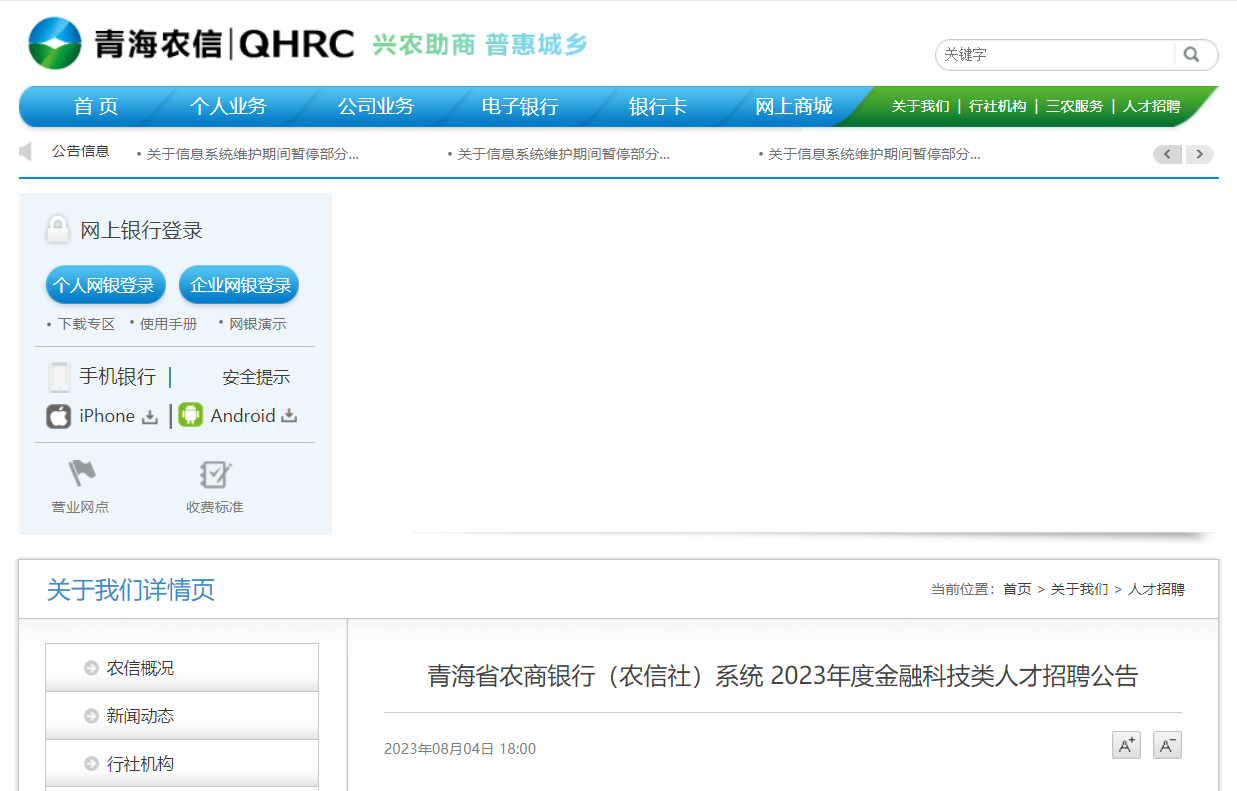
Task: Expand 新闻动态 sidebar item
Action: pos(141,716)
